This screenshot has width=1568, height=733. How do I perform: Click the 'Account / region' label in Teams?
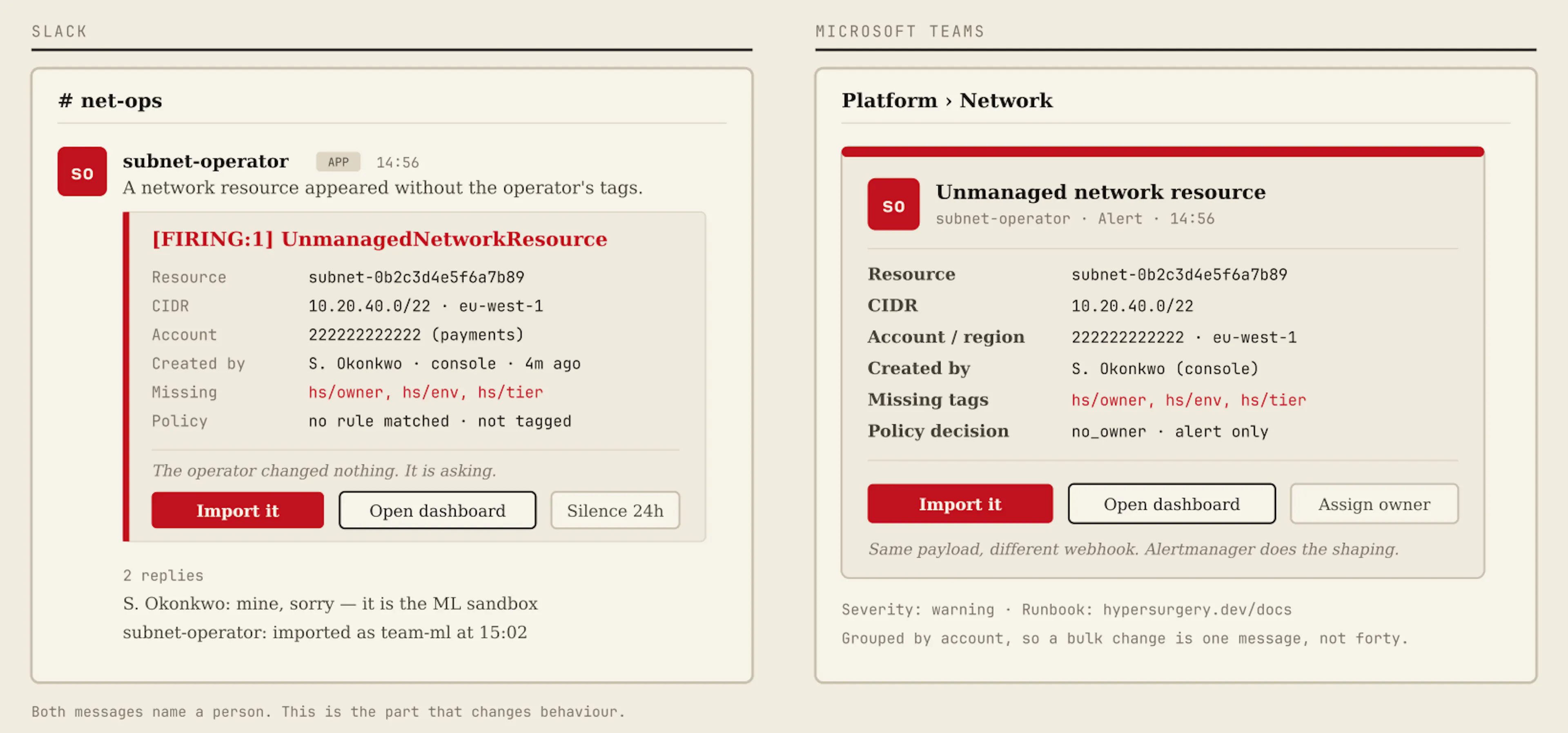click(946, 337)
